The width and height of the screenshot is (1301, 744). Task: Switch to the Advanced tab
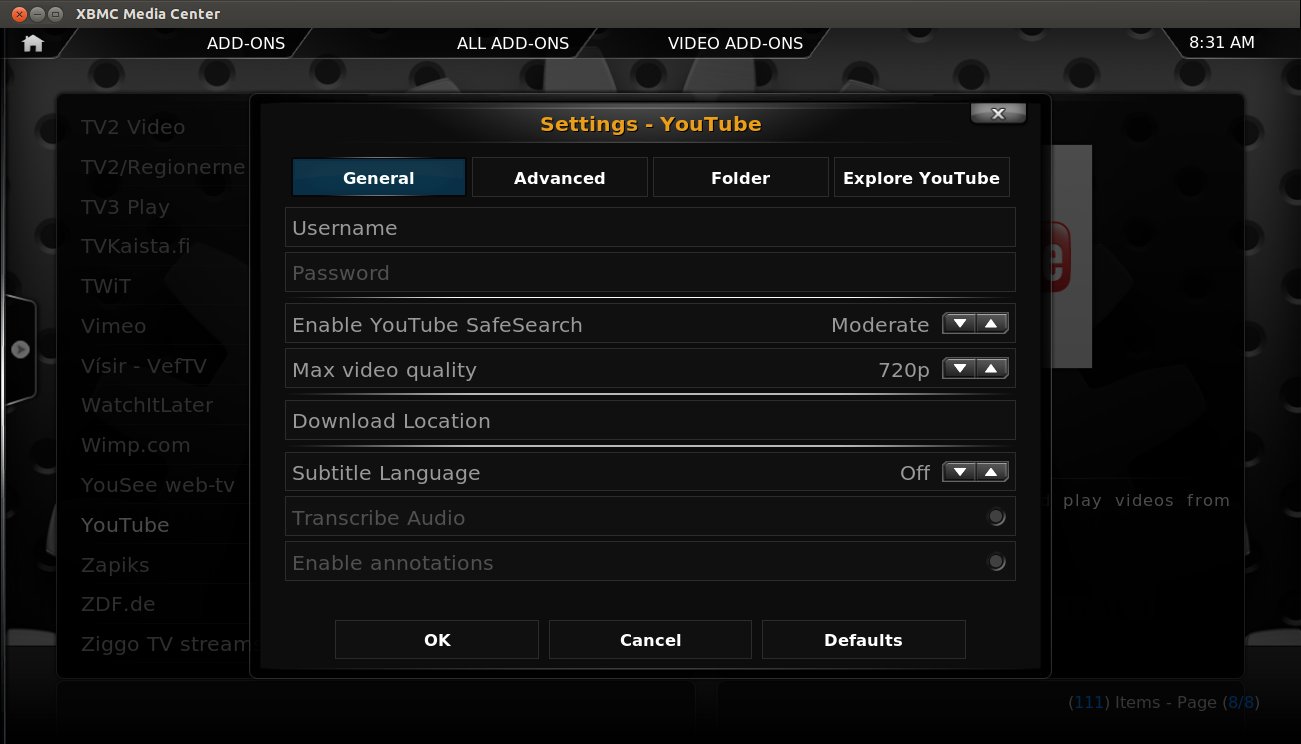pyautogui.click(x=559, y=178)
